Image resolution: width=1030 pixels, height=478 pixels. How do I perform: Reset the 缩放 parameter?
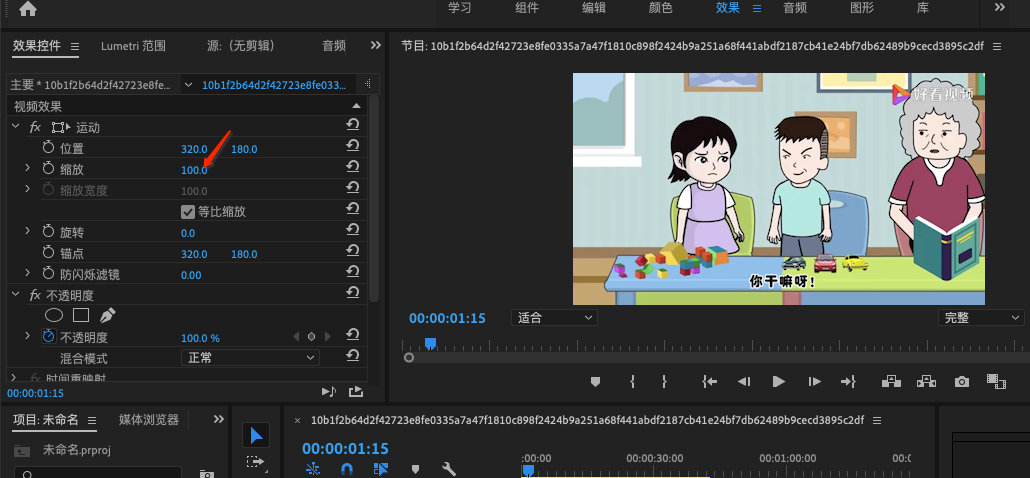point(353,167)
